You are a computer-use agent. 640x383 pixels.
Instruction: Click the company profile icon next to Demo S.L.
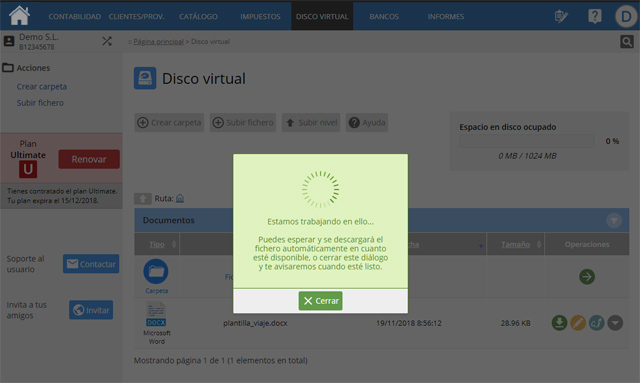click(9, 41)
